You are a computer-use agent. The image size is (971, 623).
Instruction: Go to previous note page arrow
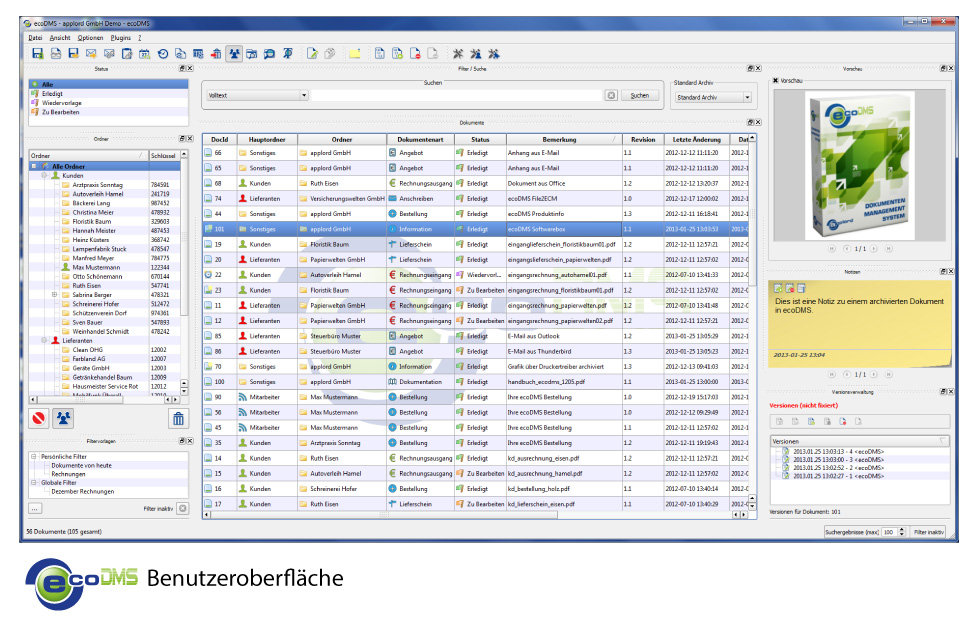(847, 375)
